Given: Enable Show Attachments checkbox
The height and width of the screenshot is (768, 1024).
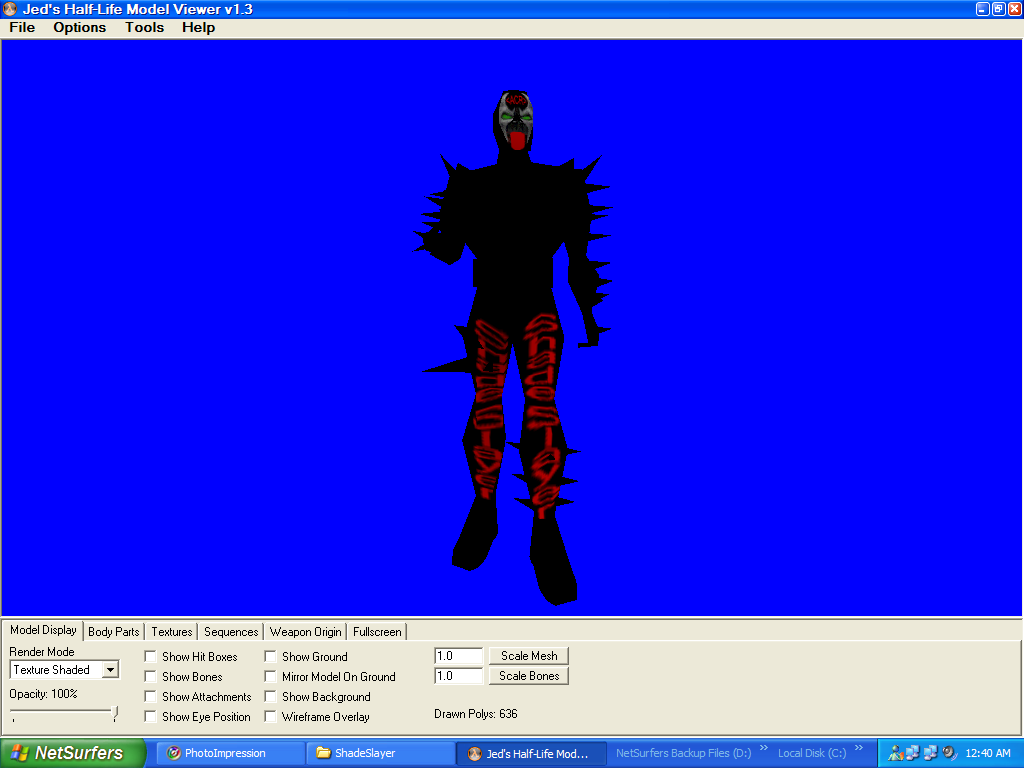Looking at the screenshot, I should (150, 696).
